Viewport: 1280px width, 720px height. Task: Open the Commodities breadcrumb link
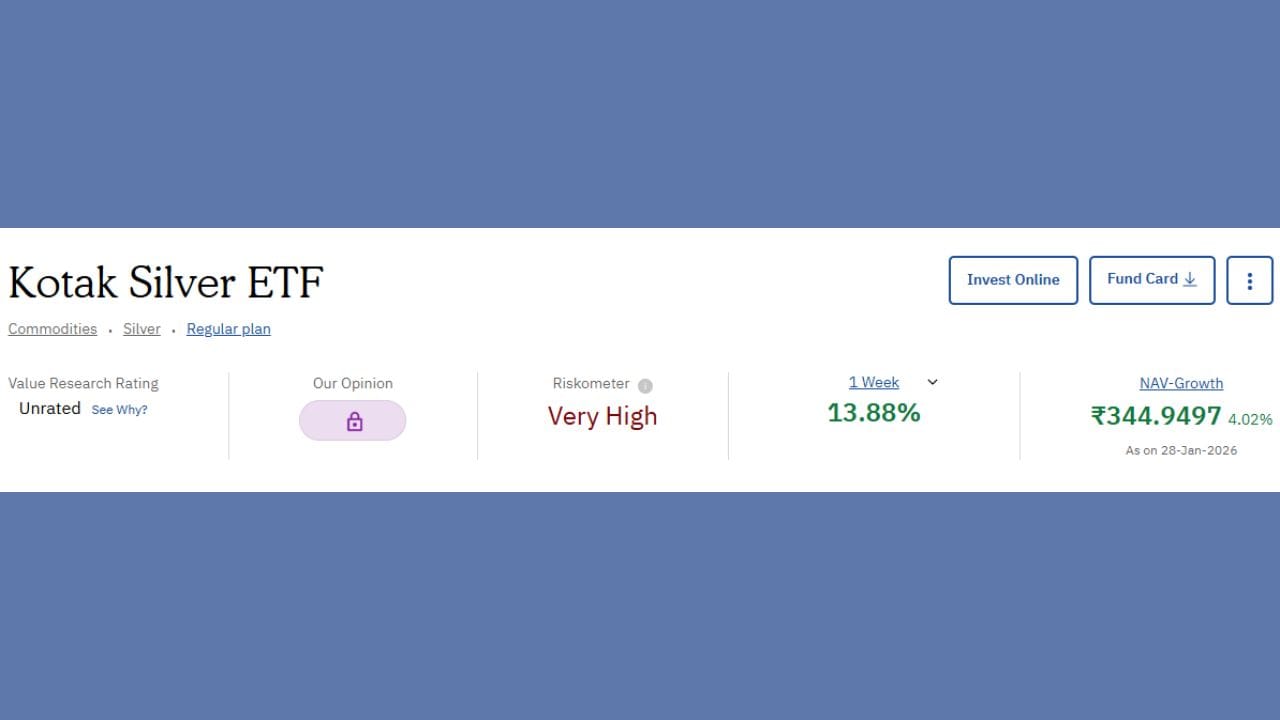(52, 328)
